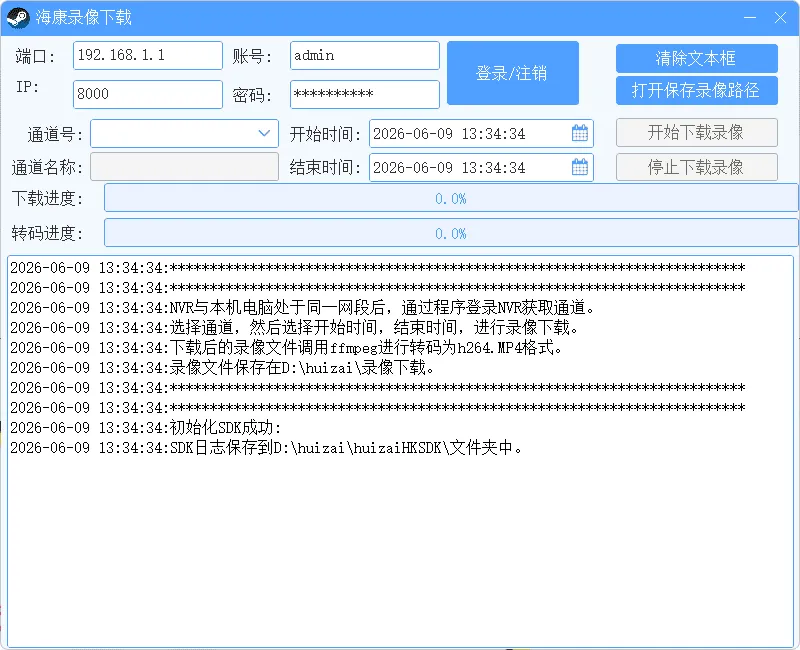Click log line '选择通道,然后选择开始时间'
This screenshot has width=800, height=650.
point(295,328)
